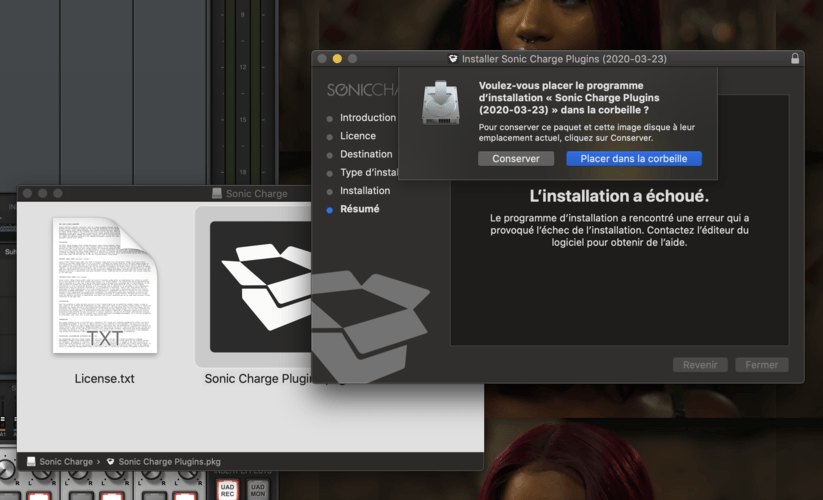Click the package icon in installer title bar
The width and height of the screenshot is (823, 500).
click(x=453, y=59)
